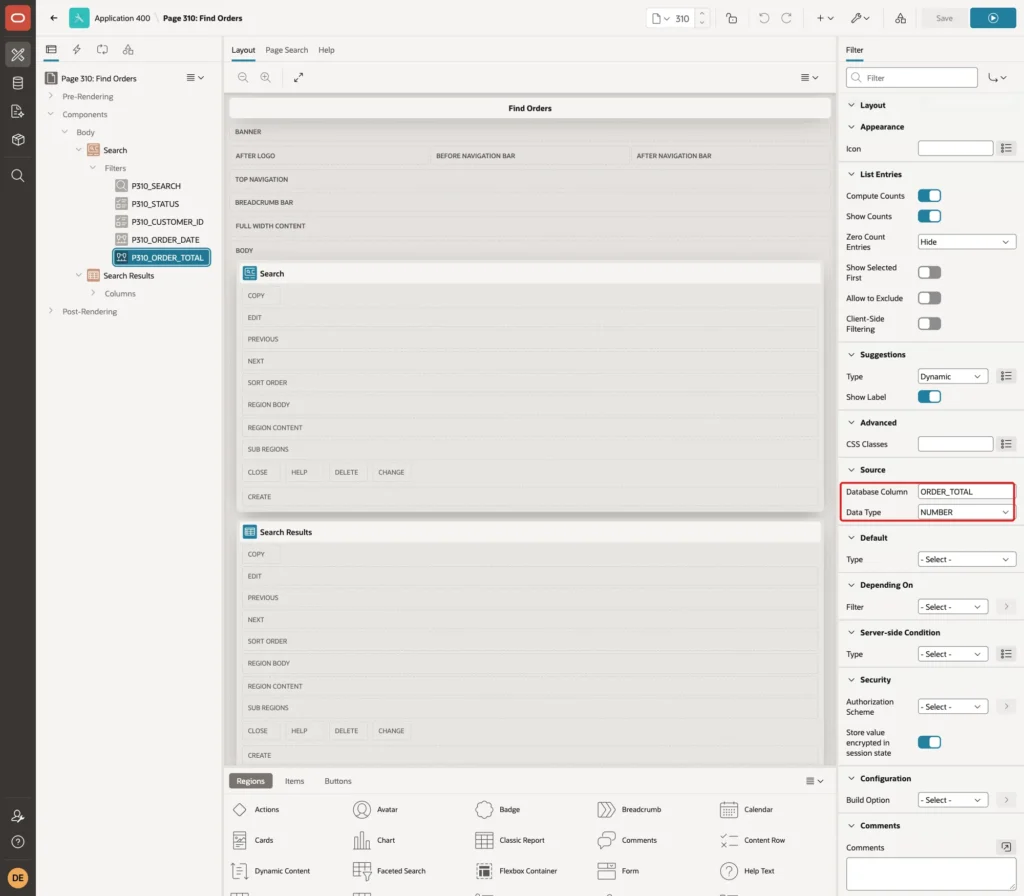Toggle Show Label switch
This screenshot has height=896, width=1024.
929,397
